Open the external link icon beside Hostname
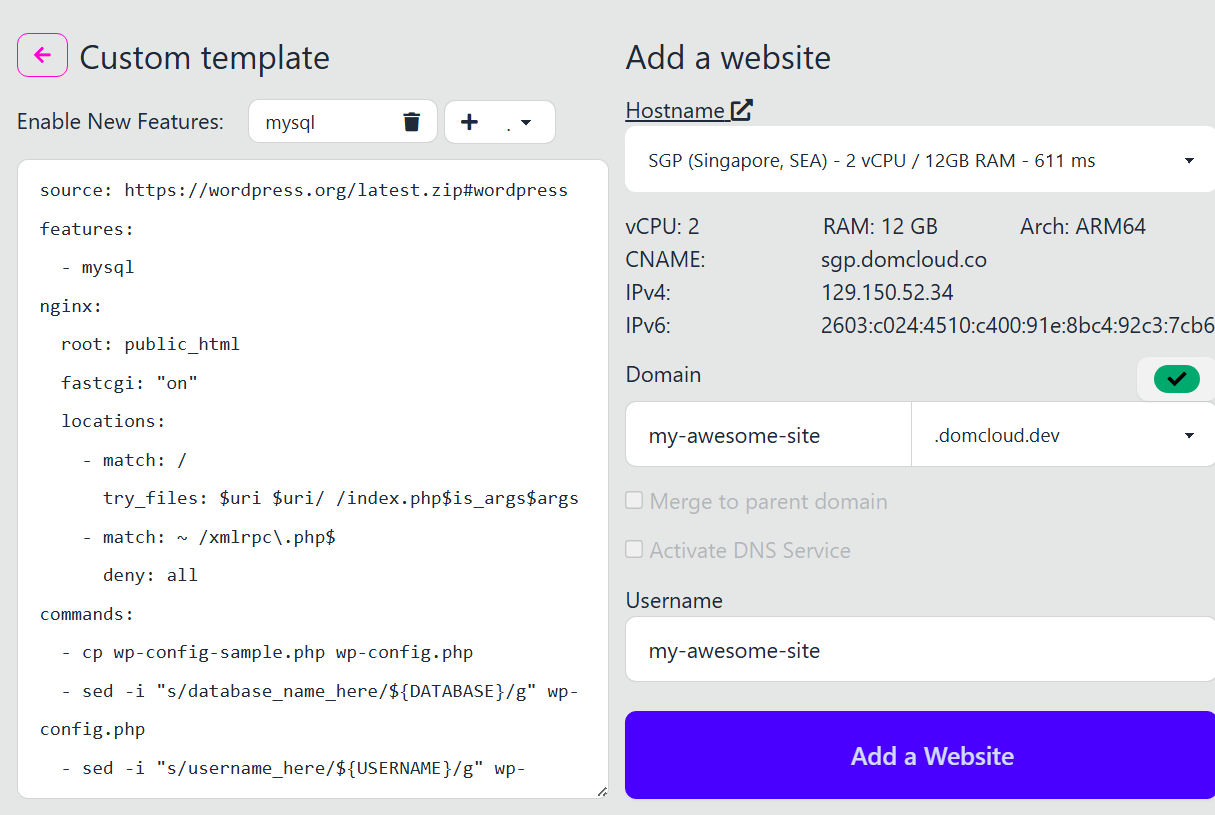 [741, 110]
